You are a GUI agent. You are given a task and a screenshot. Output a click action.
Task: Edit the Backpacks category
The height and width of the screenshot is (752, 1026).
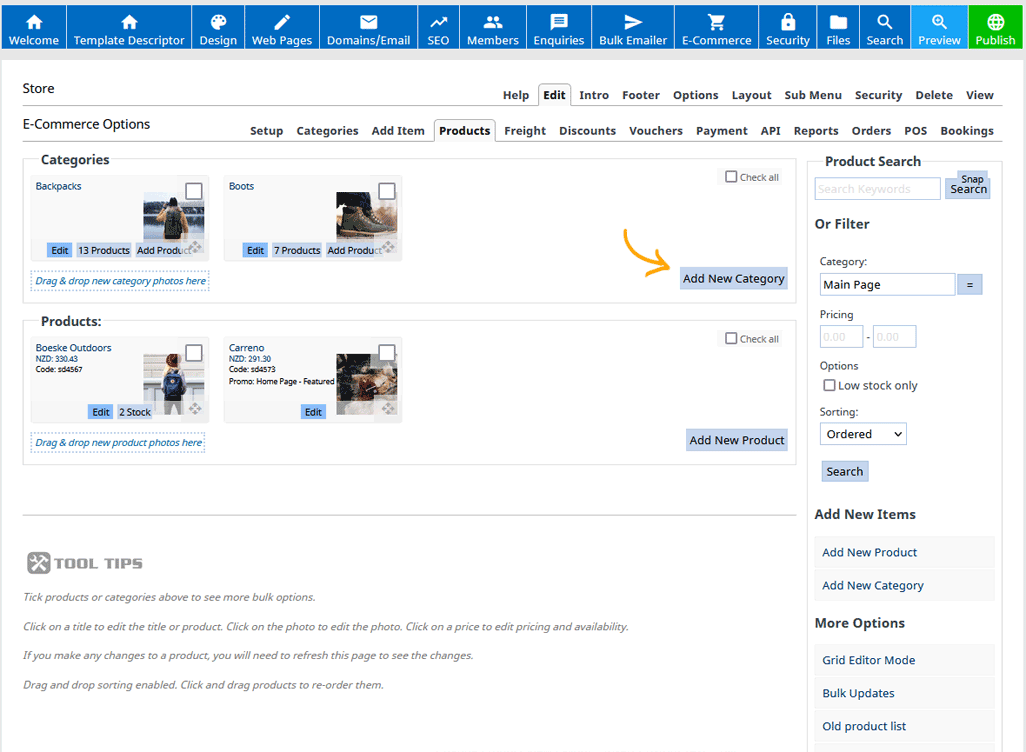[60, 250]
